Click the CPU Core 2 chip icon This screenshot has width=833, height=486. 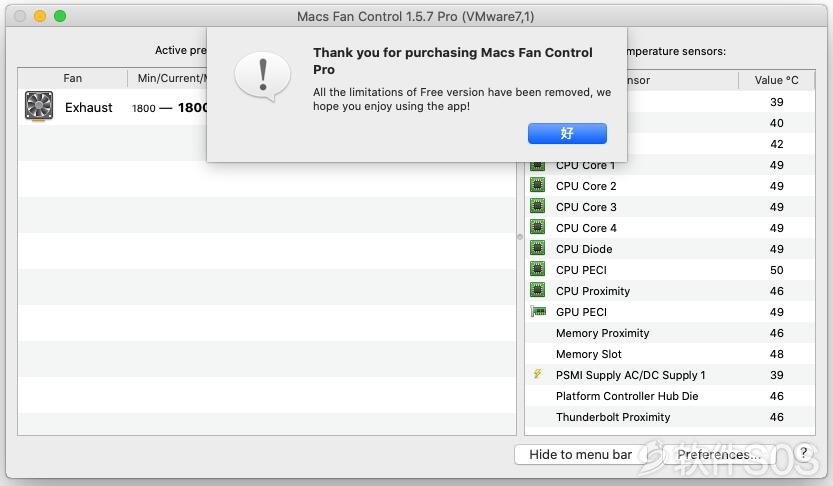click(x=538, y=185)
